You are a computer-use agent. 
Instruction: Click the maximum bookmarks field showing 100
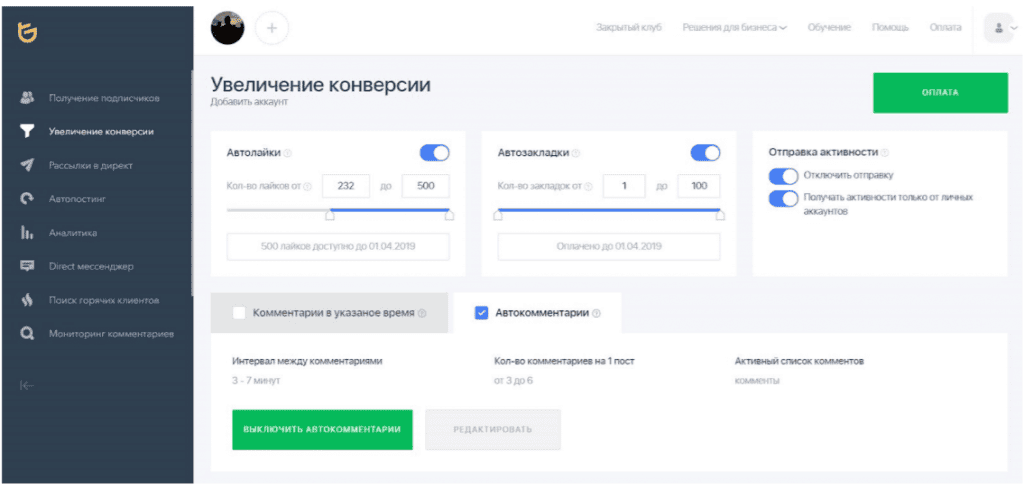(x=699, y=186)
